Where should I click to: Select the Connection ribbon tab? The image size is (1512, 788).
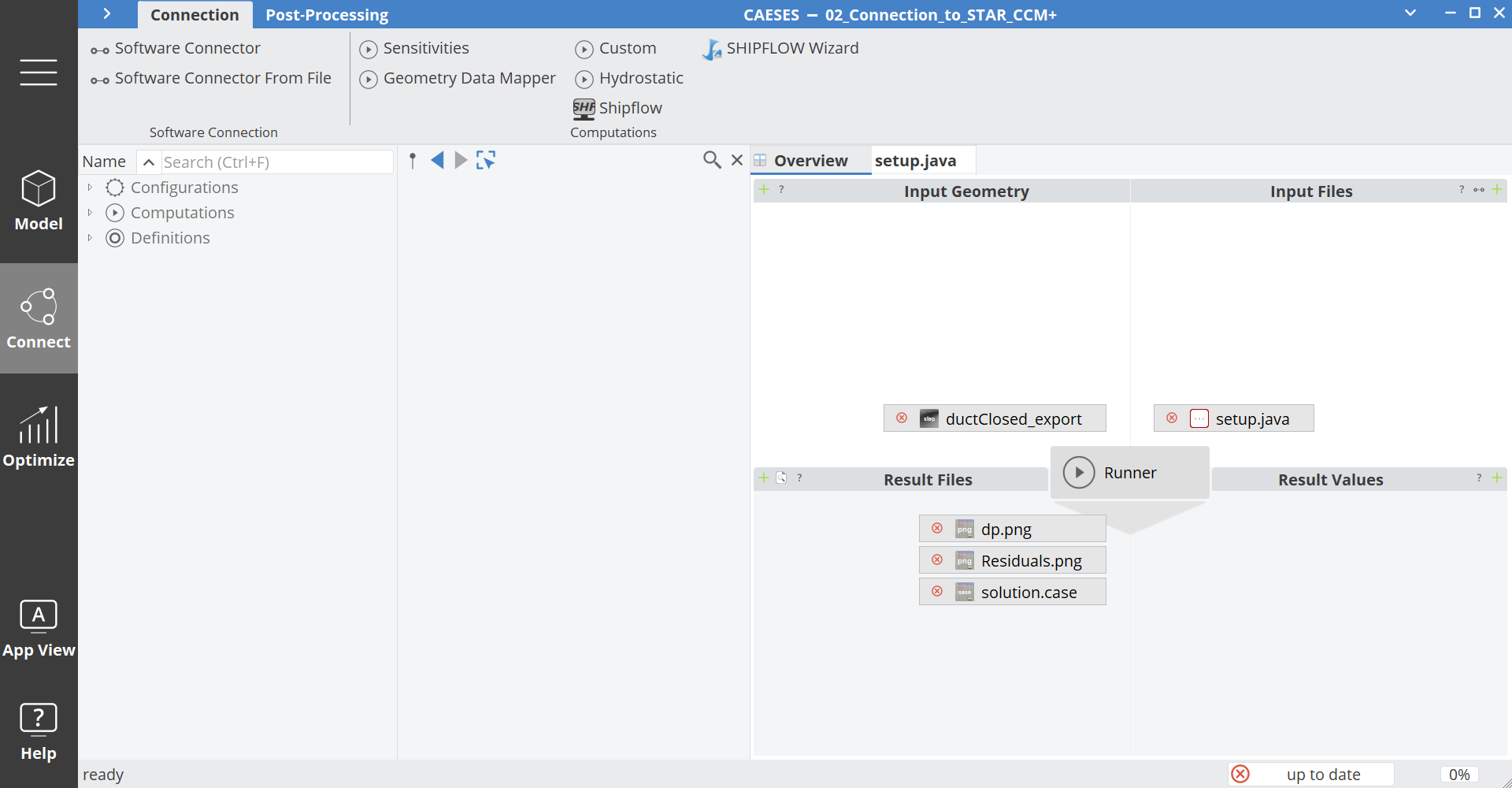tap(195, 15)
